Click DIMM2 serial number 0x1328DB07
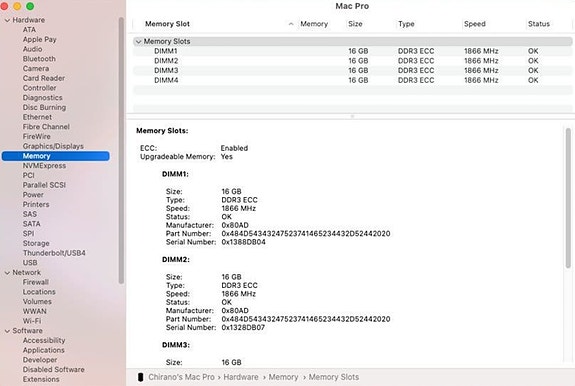 243,328
